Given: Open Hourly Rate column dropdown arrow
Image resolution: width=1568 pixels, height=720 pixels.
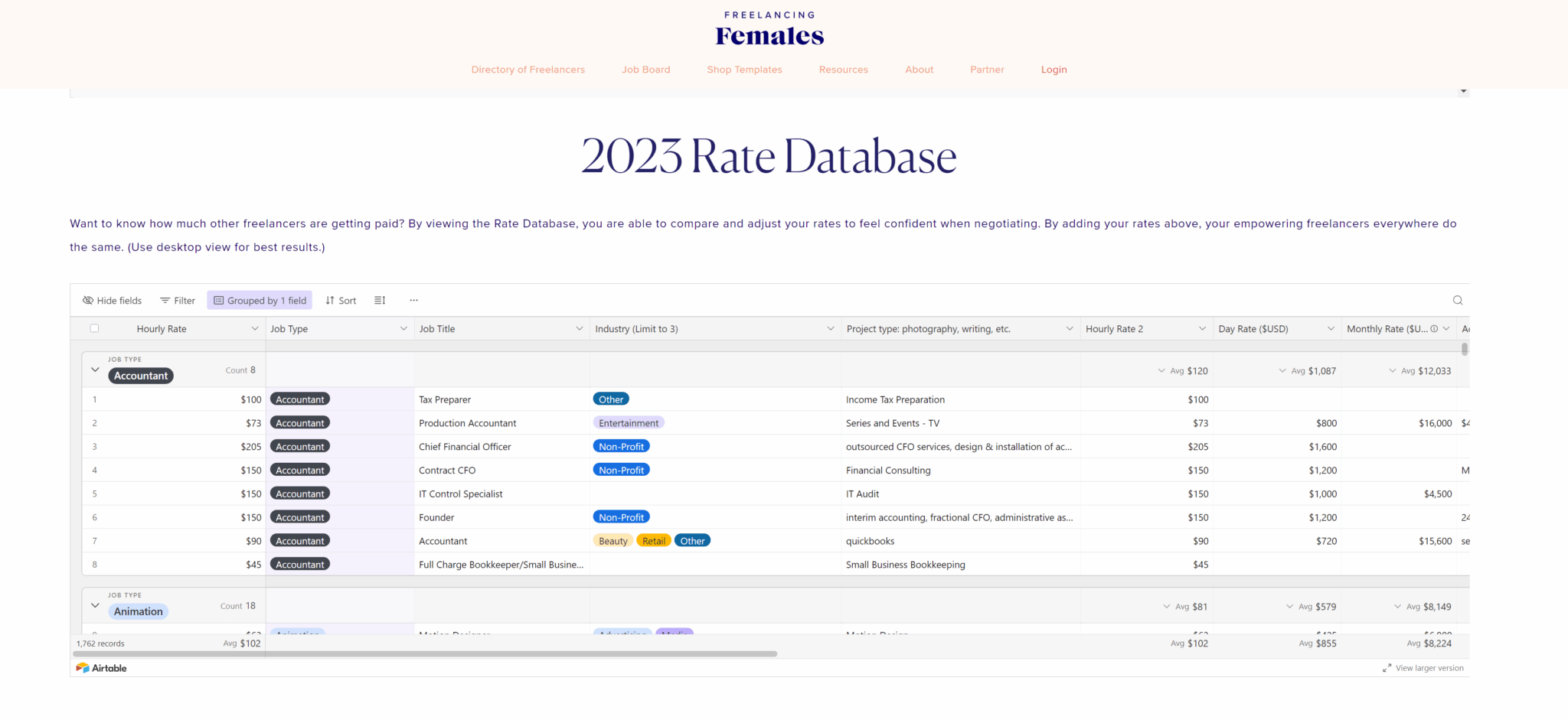Looking at the screenshot, I should point(255,329).
